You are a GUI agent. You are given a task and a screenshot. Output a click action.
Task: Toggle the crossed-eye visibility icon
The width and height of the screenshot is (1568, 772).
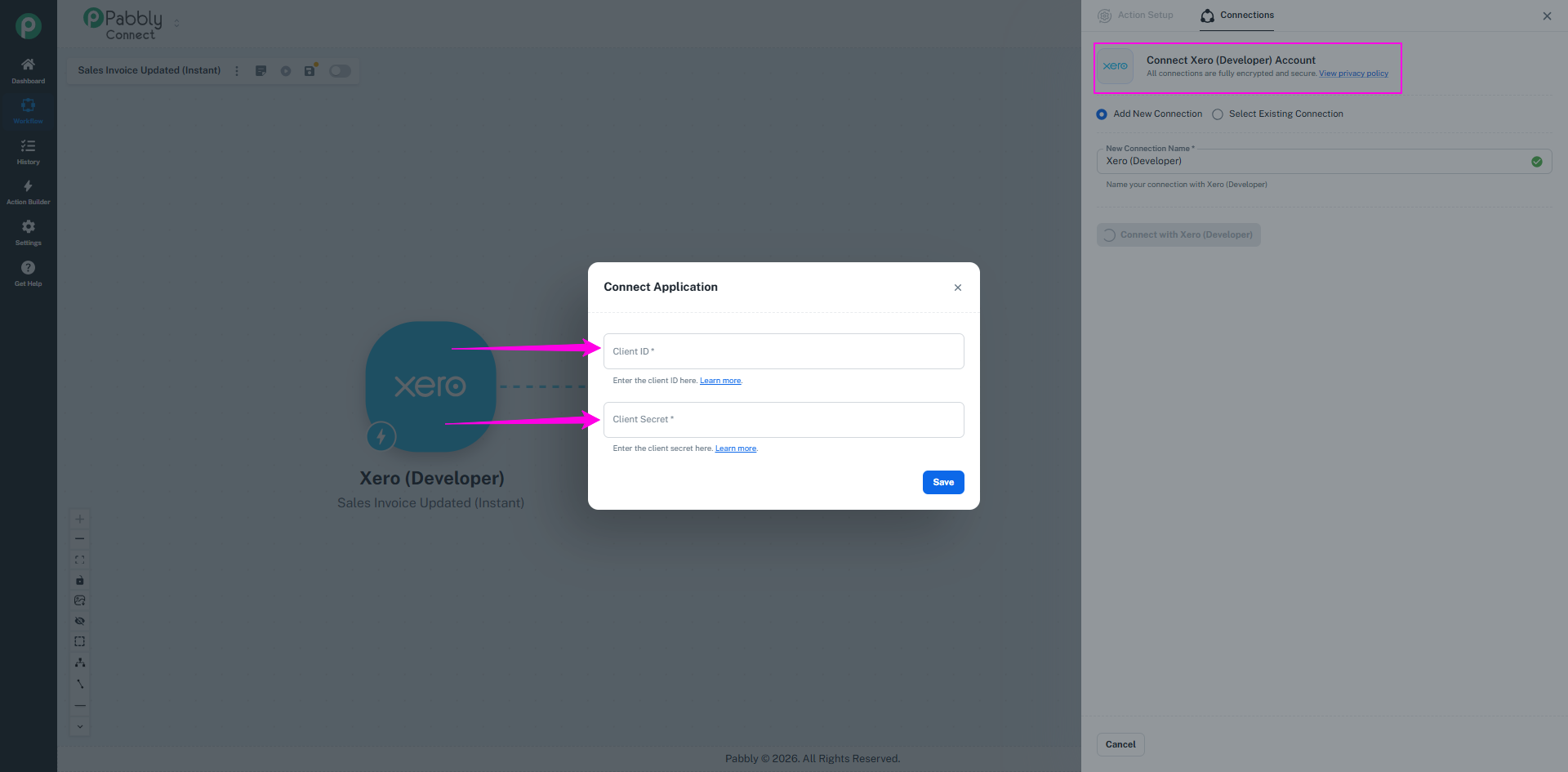pyautogui.click(x=80, y=621)
